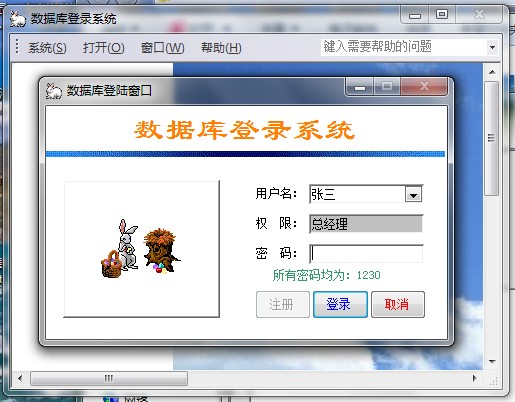Click the 用户名: label
Image resolution: width=515 pixels, height=402 pixels.
(x=276, y=194)
